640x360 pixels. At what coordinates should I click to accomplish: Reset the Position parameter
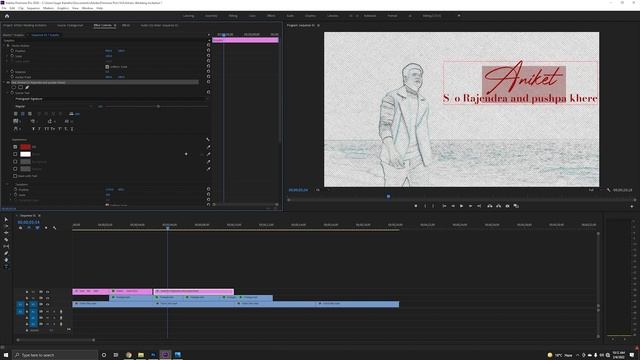pyautogui.click(x=208, y=51)
